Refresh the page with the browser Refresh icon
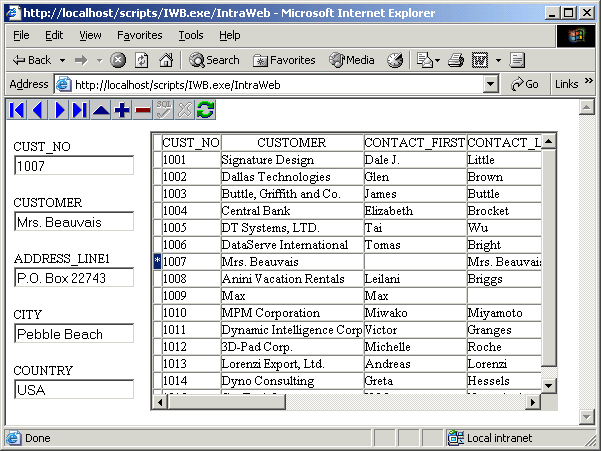601x451 pixels. pyautogui.click(x=142, y=60)
